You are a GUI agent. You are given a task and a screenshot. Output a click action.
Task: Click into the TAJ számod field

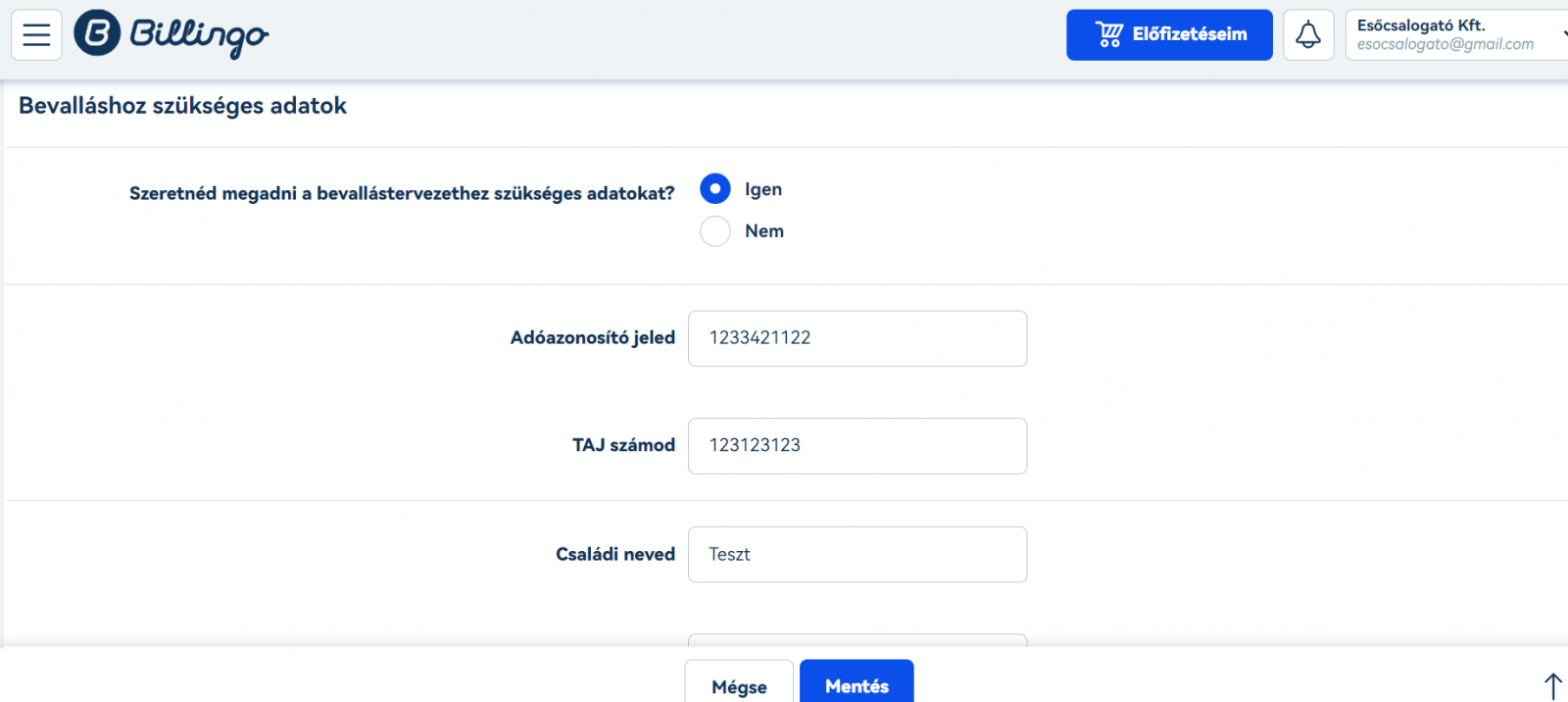point(857,446)
